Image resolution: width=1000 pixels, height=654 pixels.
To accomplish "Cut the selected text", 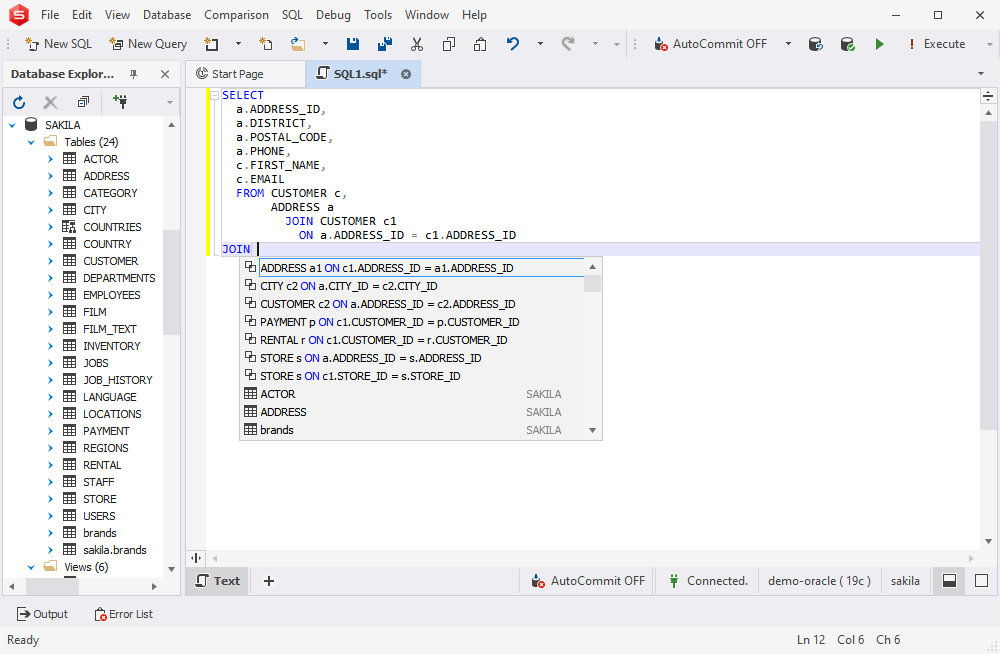I will (x=417, y=44).
